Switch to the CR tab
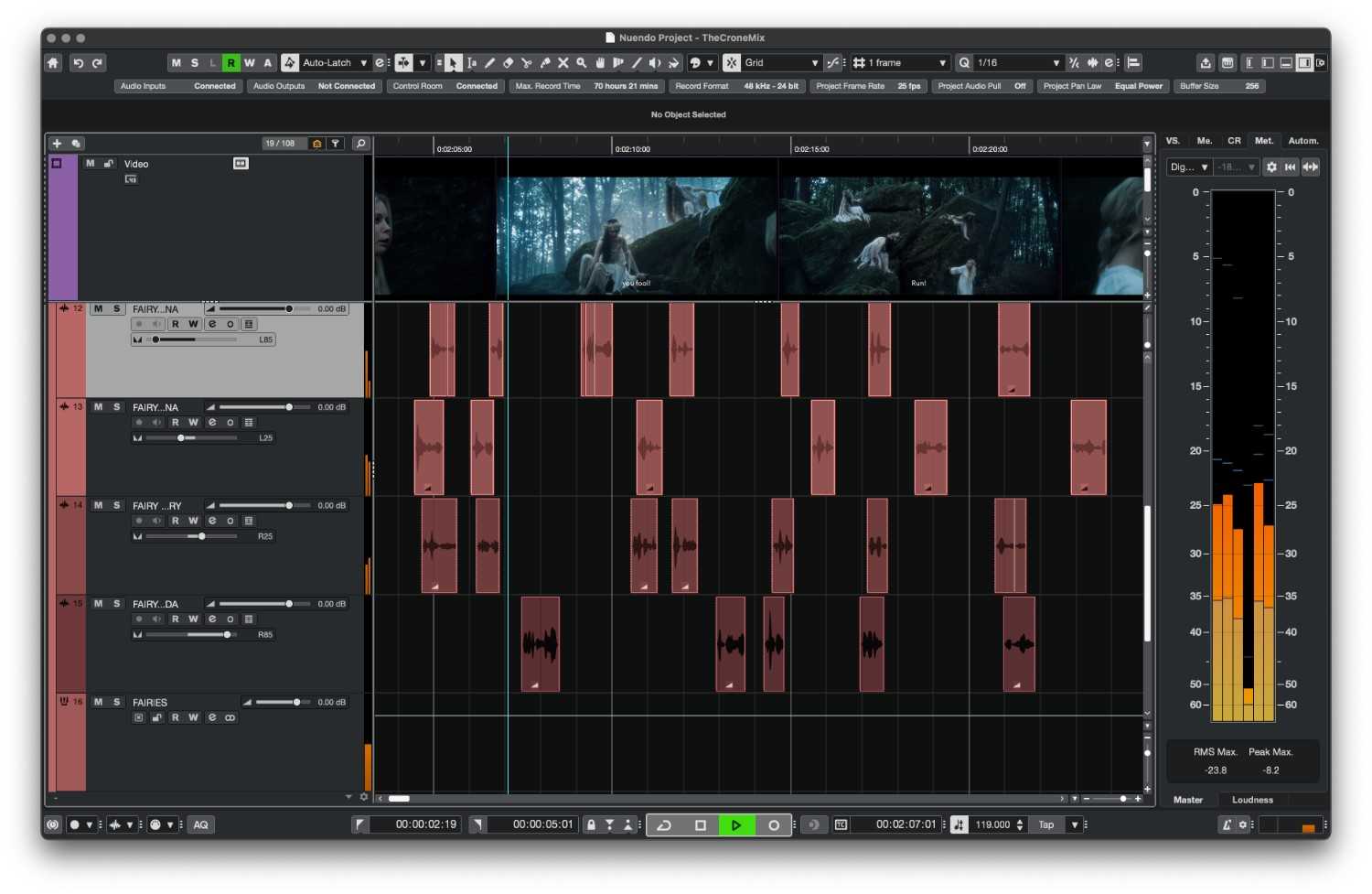Image resolution: width=1372 pixels, height=894 pixels. point(1234,141)
